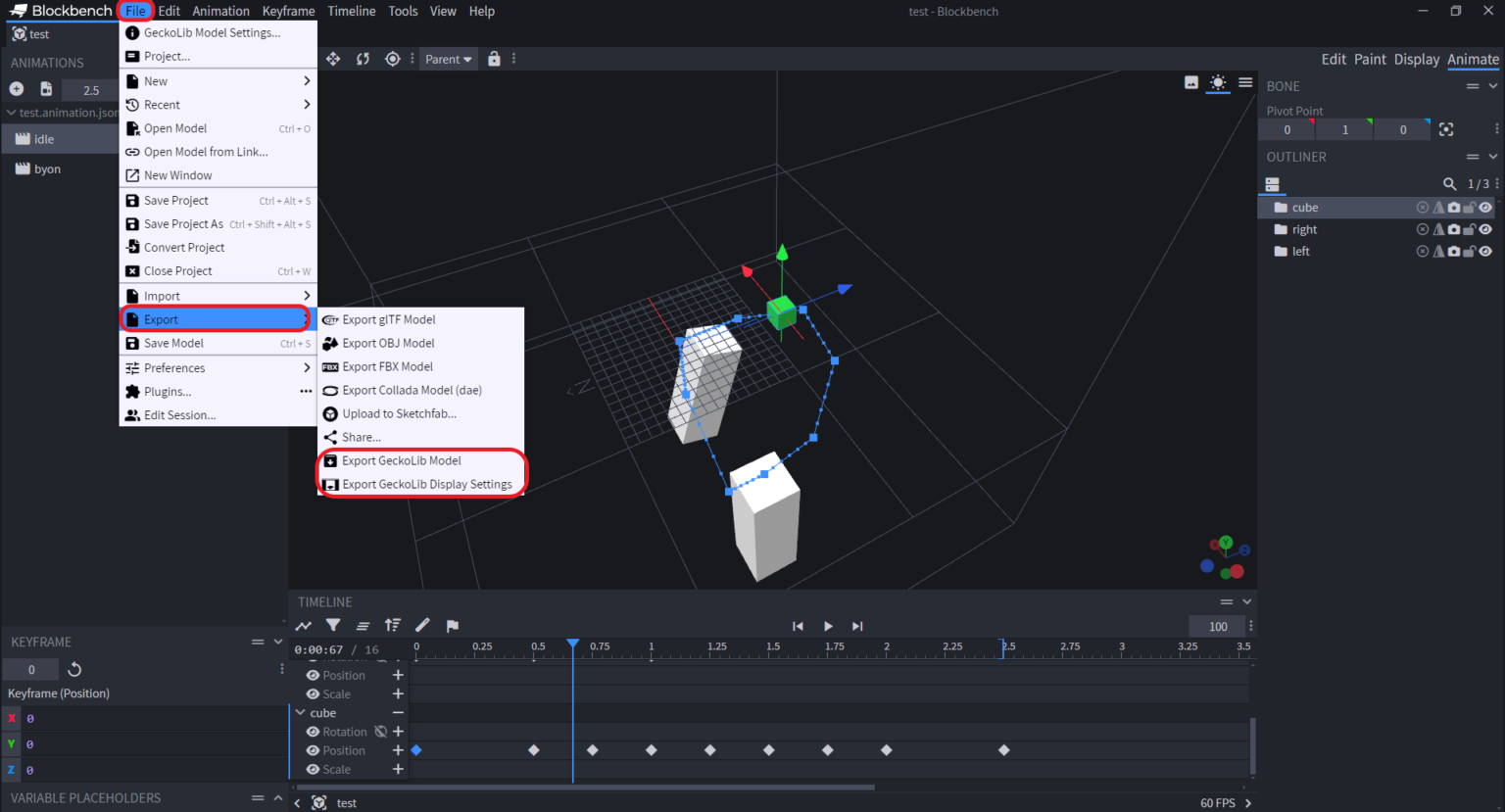Collapse the cube track in the timeline

(x=302, y=712)
